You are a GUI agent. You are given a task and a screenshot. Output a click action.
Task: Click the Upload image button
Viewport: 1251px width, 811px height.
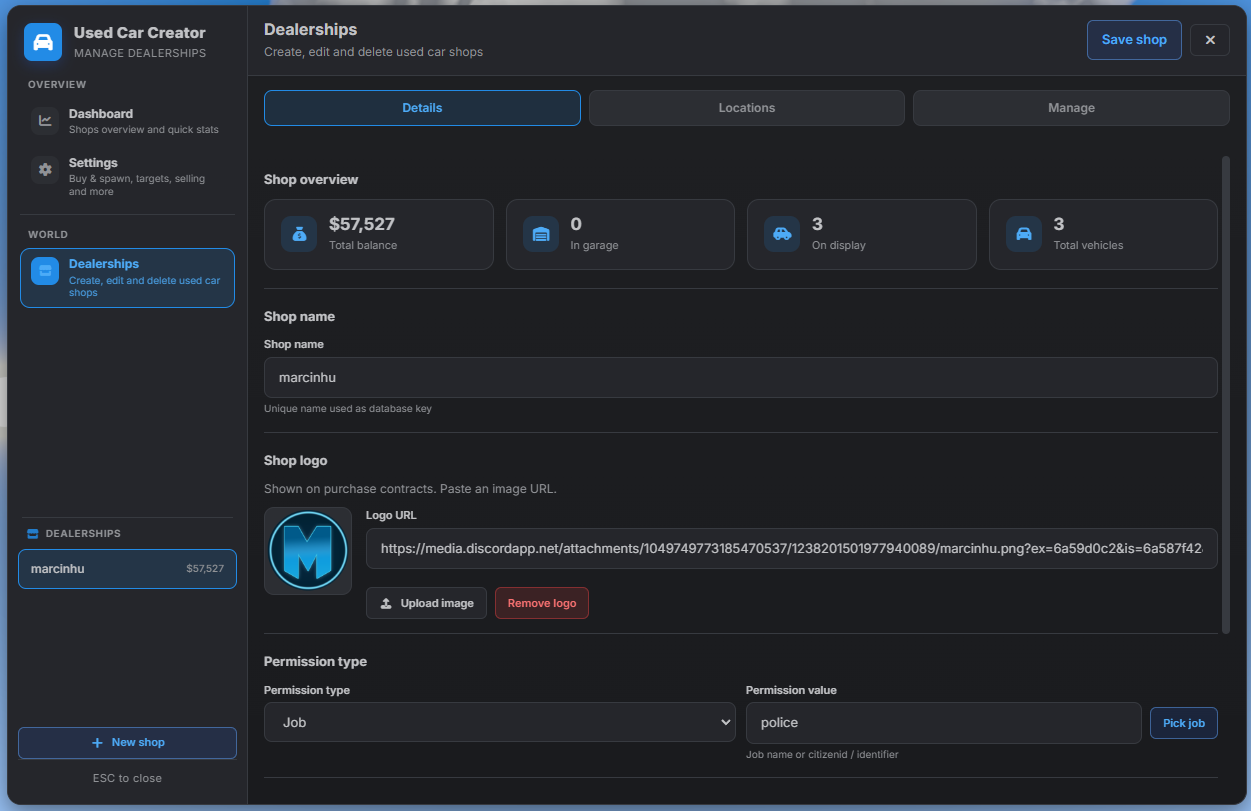coord(426,603)
